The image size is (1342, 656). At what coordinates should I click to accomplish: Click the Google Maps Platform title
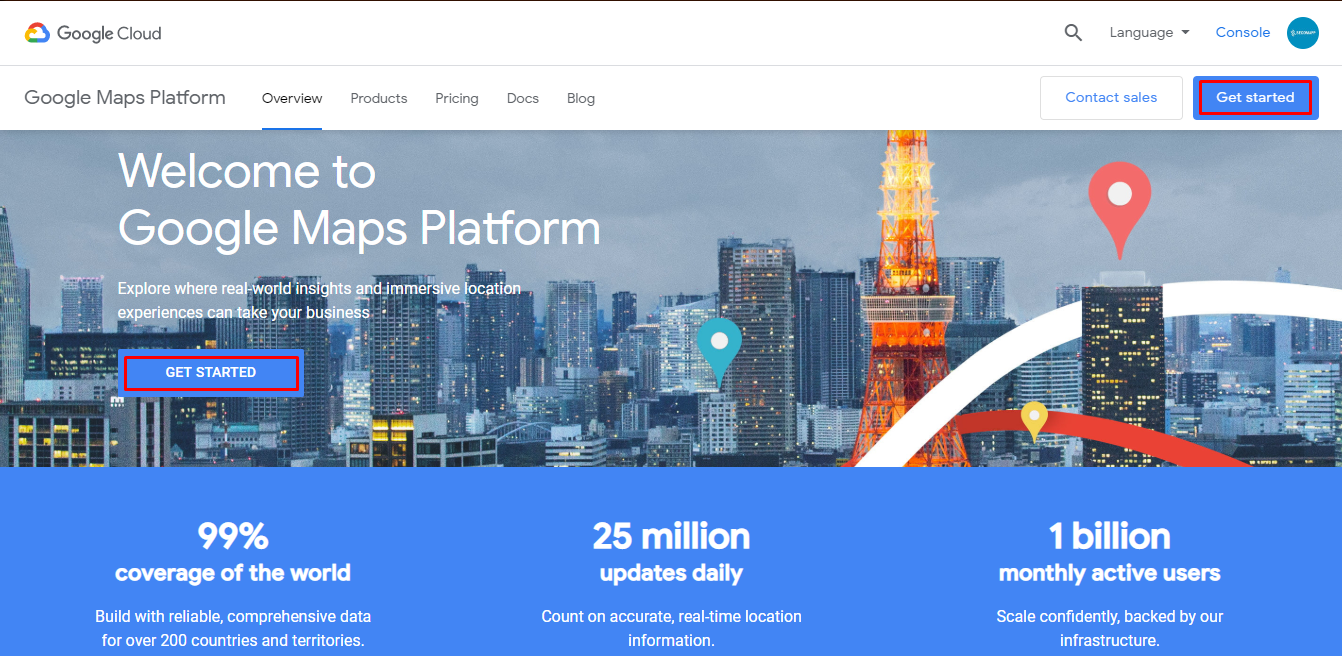click(125, 97)
